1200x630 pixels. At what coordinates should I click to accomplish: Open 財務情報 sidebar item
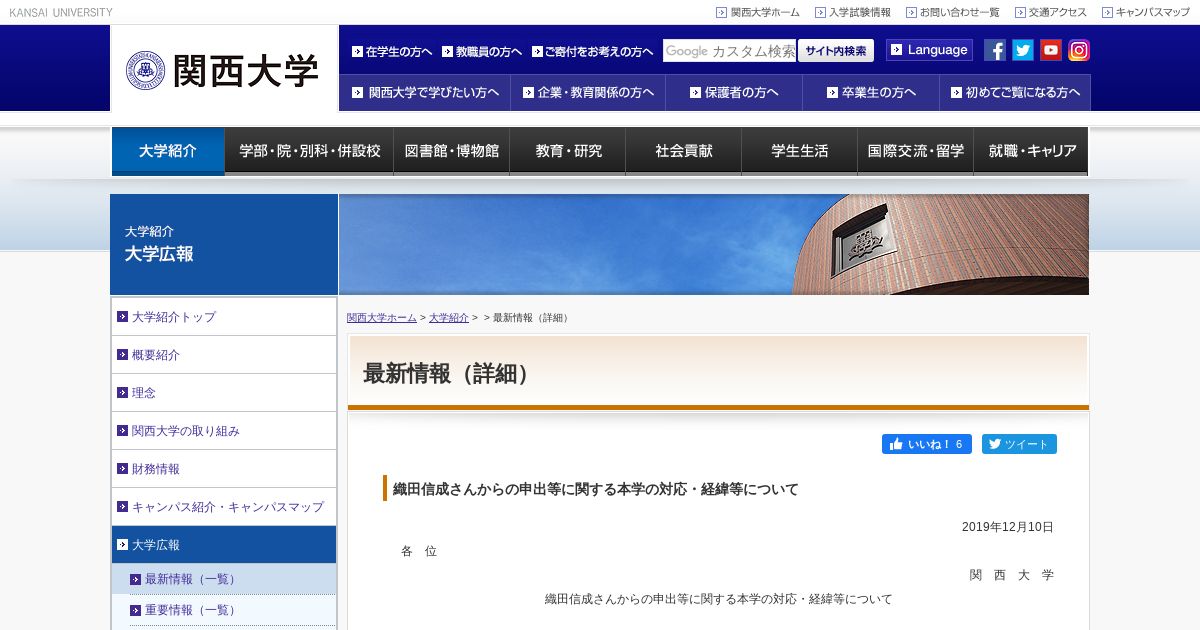pos(224,469)
